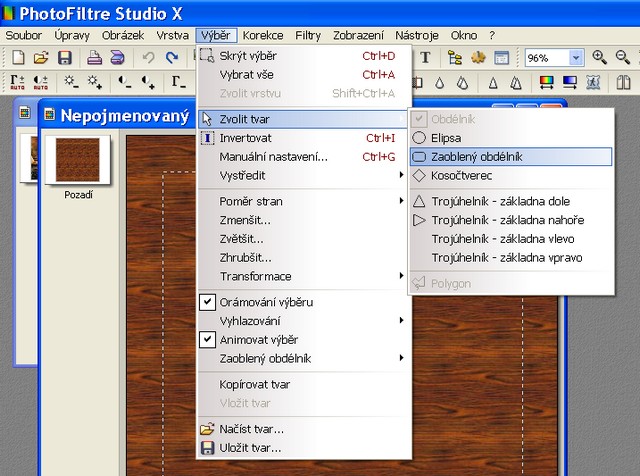The height and width of the screenshot is (476, 640).
Task: Open the Nástroje menu
Action: (417, 36)
